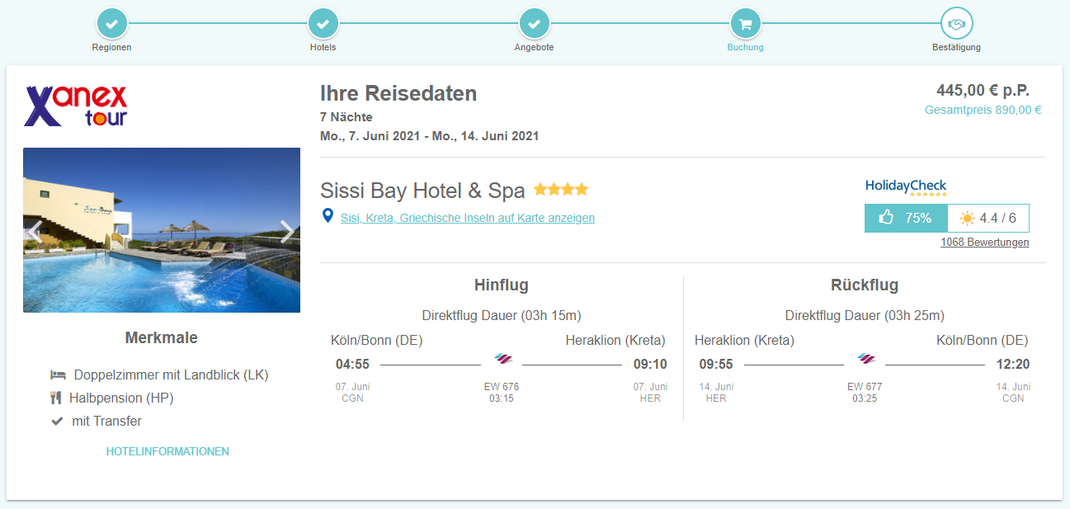Click the Regionen step checkmark icon

click(x=112, y=22)
